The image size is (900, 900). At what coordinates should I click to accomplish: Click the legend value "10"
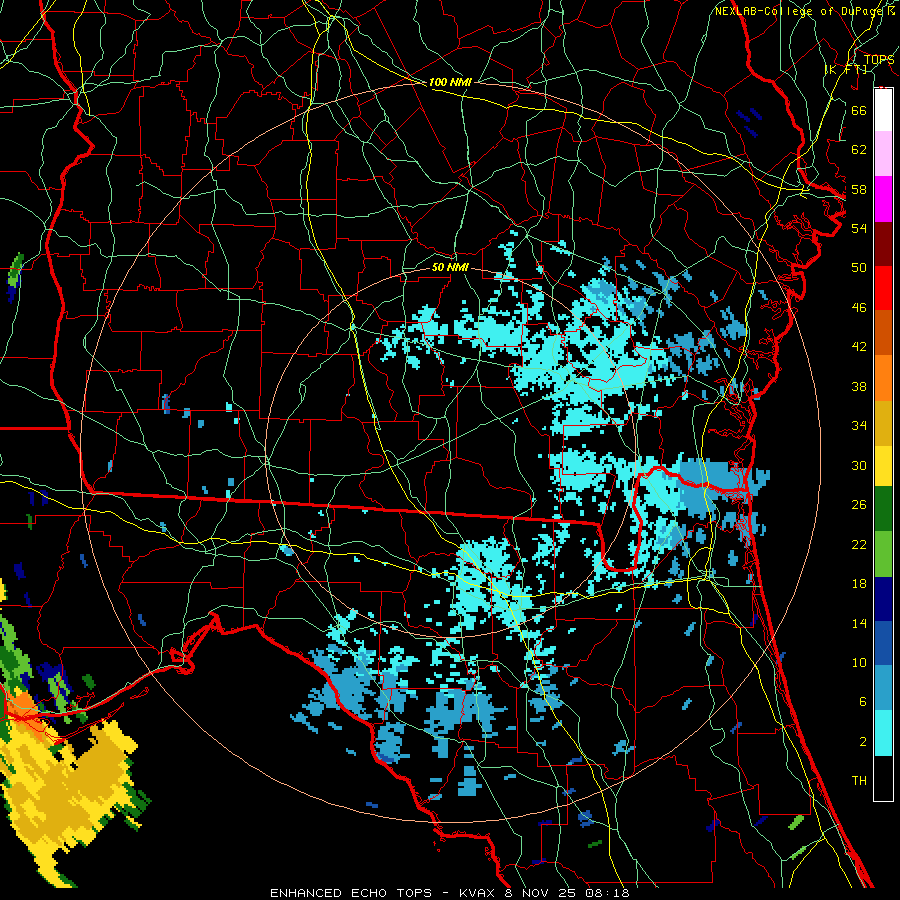pyautogui.click(x=859, y=662)
